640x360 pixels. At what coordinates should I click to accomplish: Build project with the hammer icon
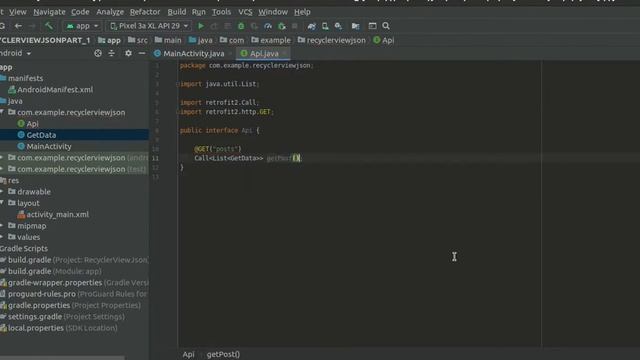click(x=49, y=26)
